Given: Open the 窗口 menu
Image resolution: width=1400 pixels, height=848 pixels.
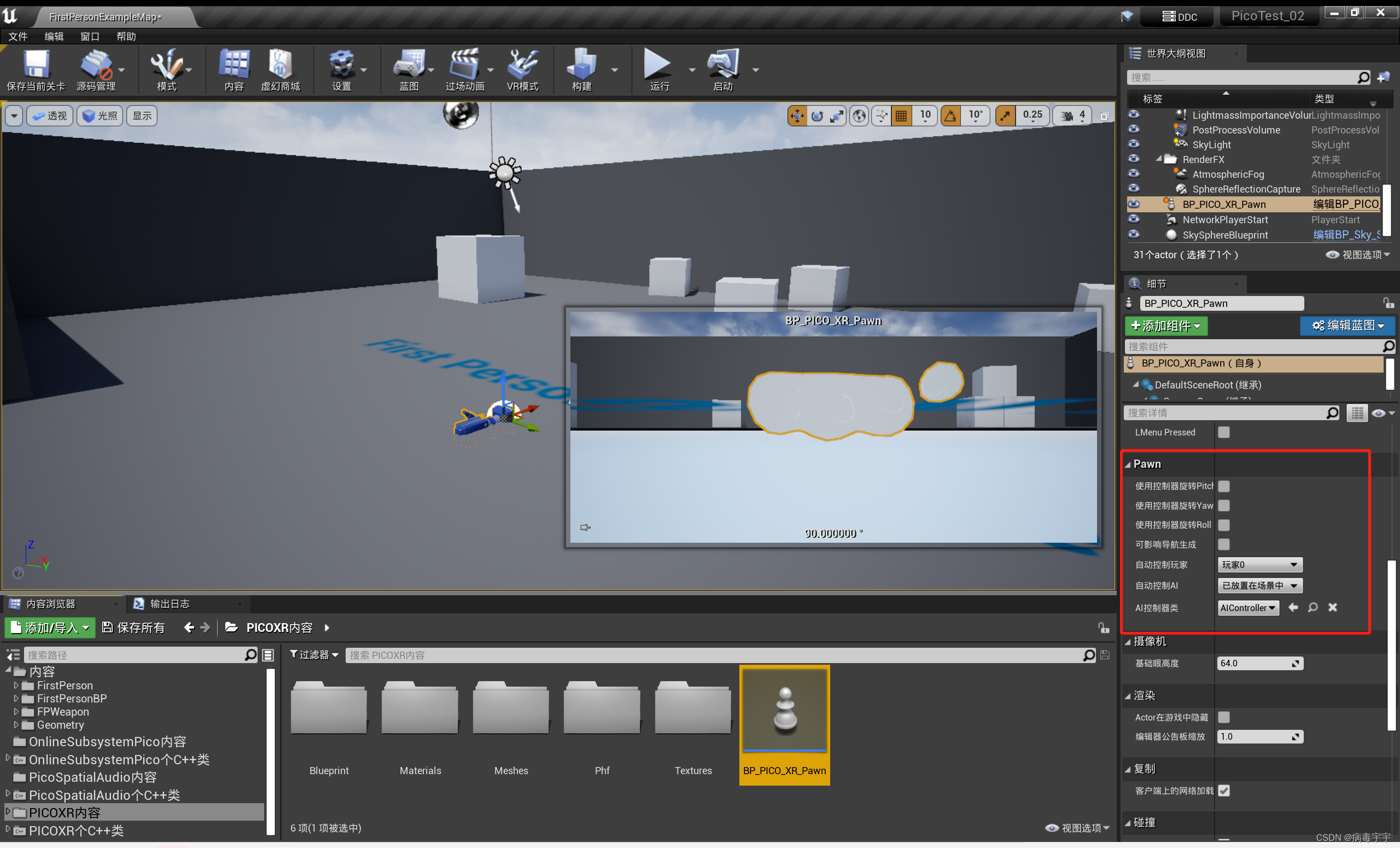Looking at the screenshot, I should click(x=90, y=36).
